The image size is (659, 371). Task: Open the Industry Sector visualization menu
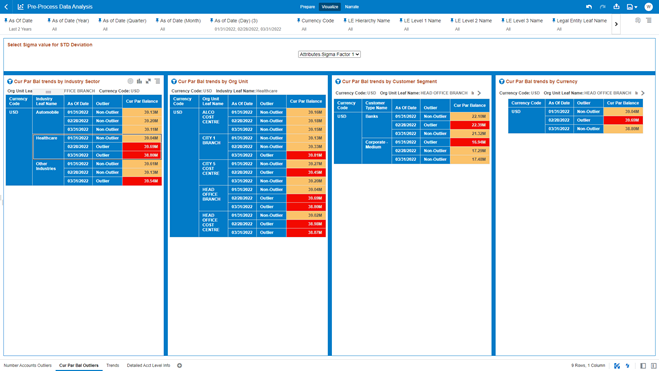coord(158,81)
